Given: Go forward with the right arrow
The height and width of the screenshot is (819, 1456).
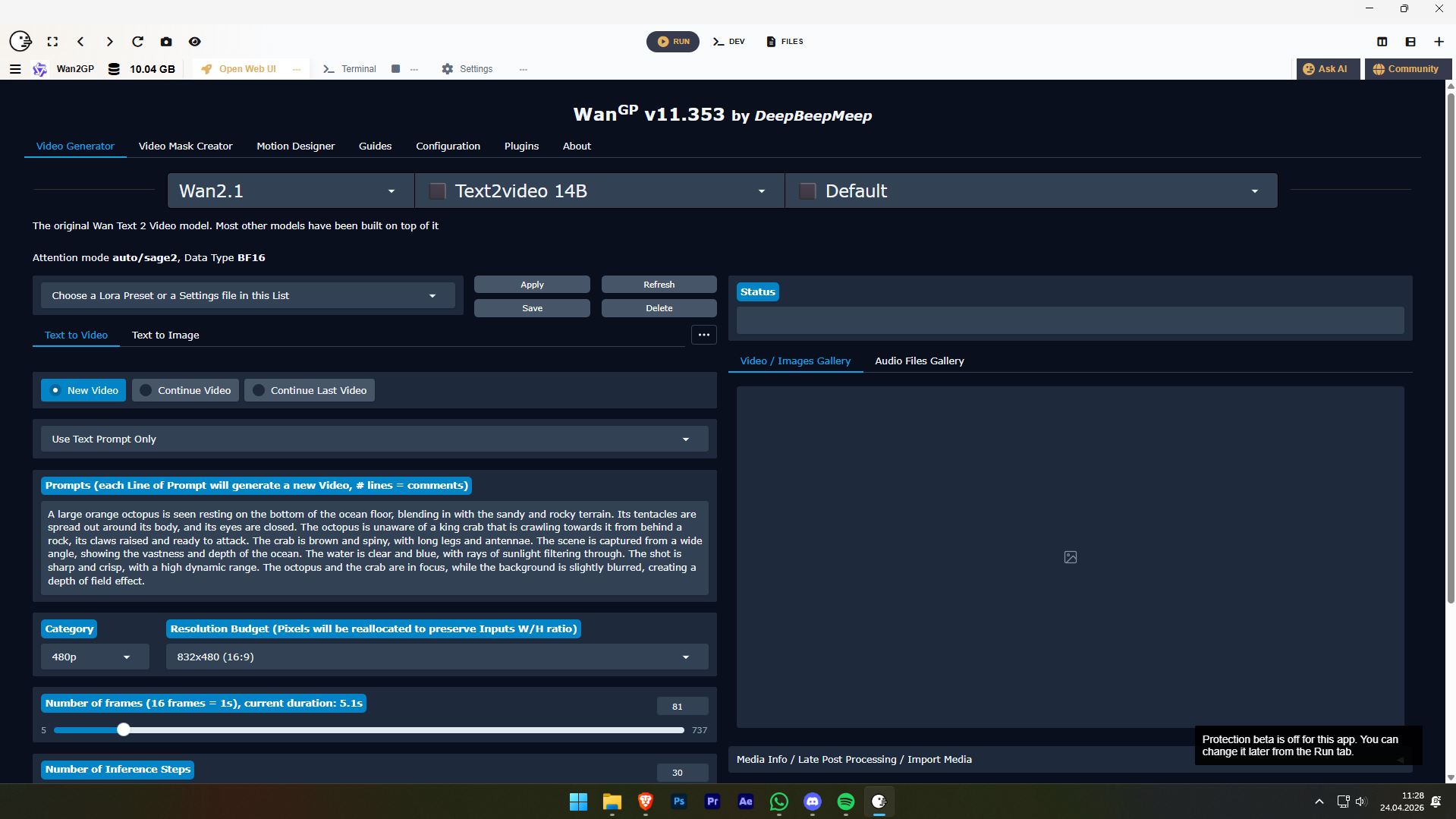Looking at the screenshot, I should tap(109, 42).
